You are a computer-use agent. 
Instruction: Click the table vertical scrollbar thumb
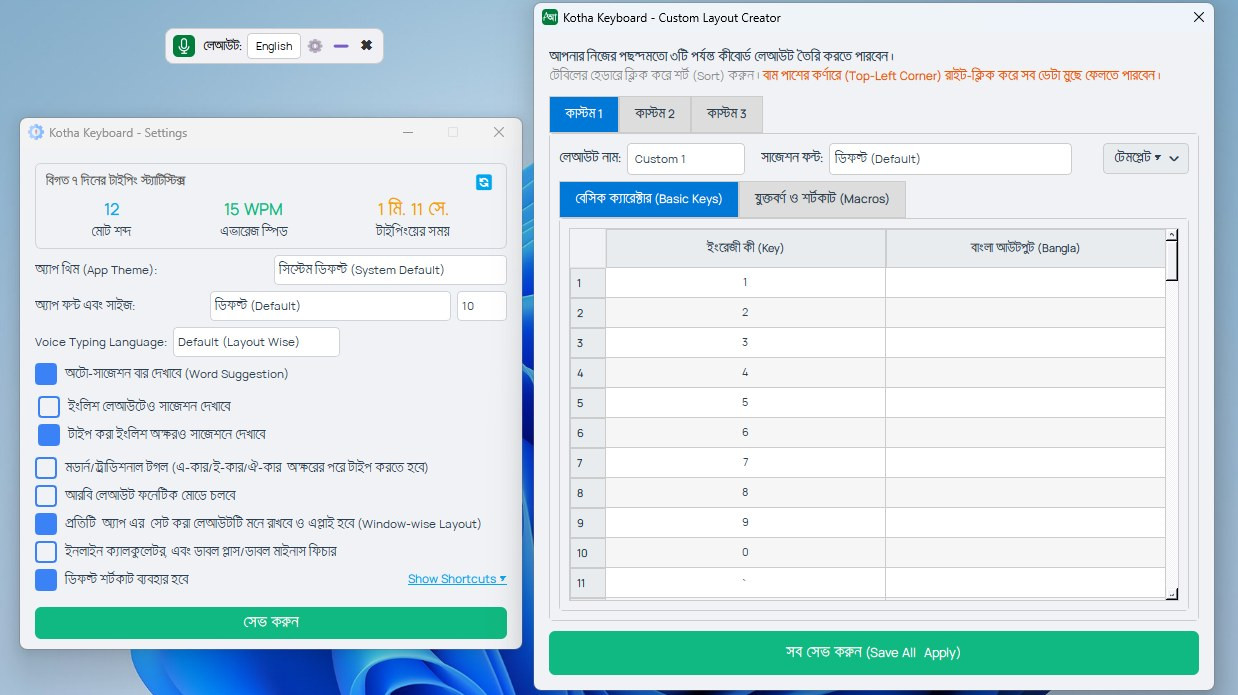click(x=1172, y=262)
